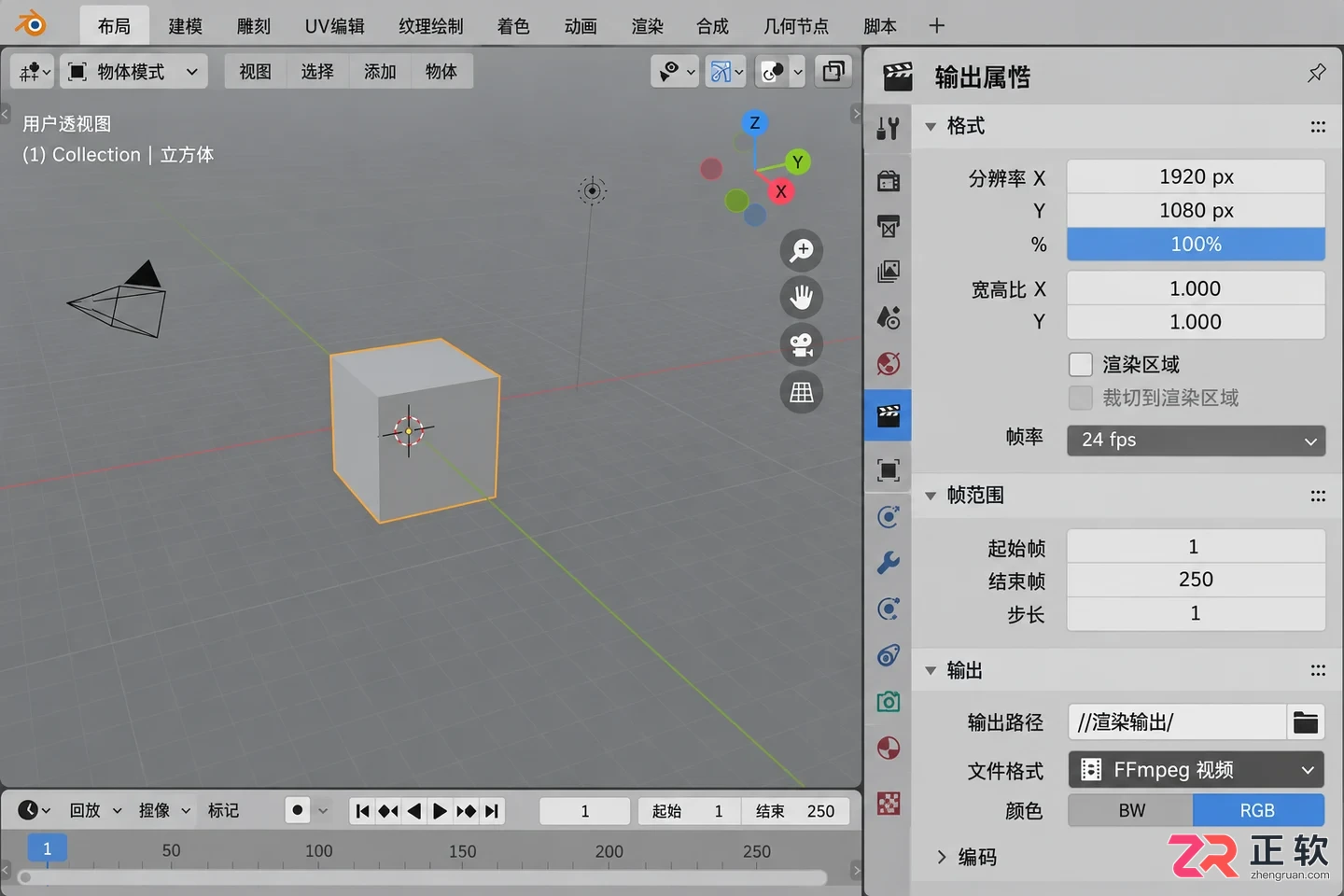
Task: Open the 24 fps frame rate dropdown
Action: click(1196, 440)
